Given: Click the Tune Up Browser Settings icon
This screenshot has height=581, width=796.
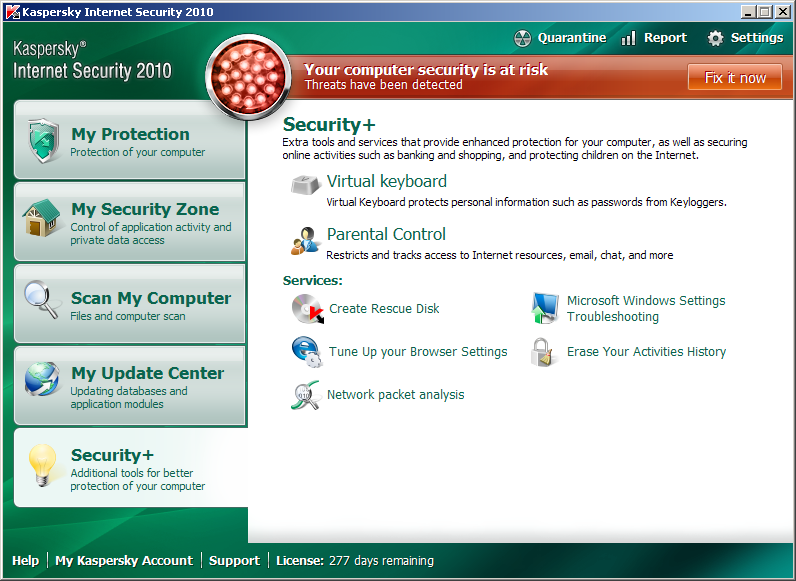Looking at the screenshot, I should coord(307,352).
